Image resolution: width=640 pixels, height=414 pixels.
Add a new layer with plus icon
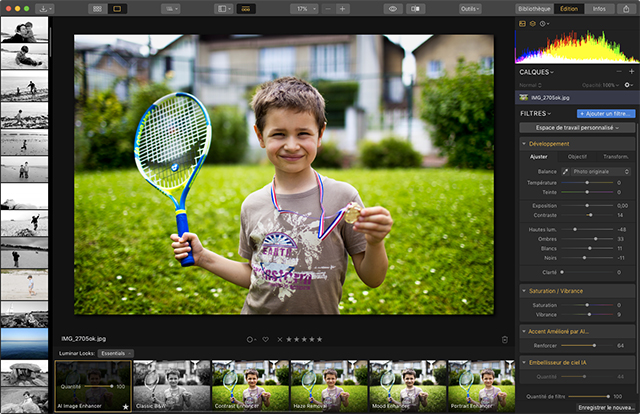(631, 72)
